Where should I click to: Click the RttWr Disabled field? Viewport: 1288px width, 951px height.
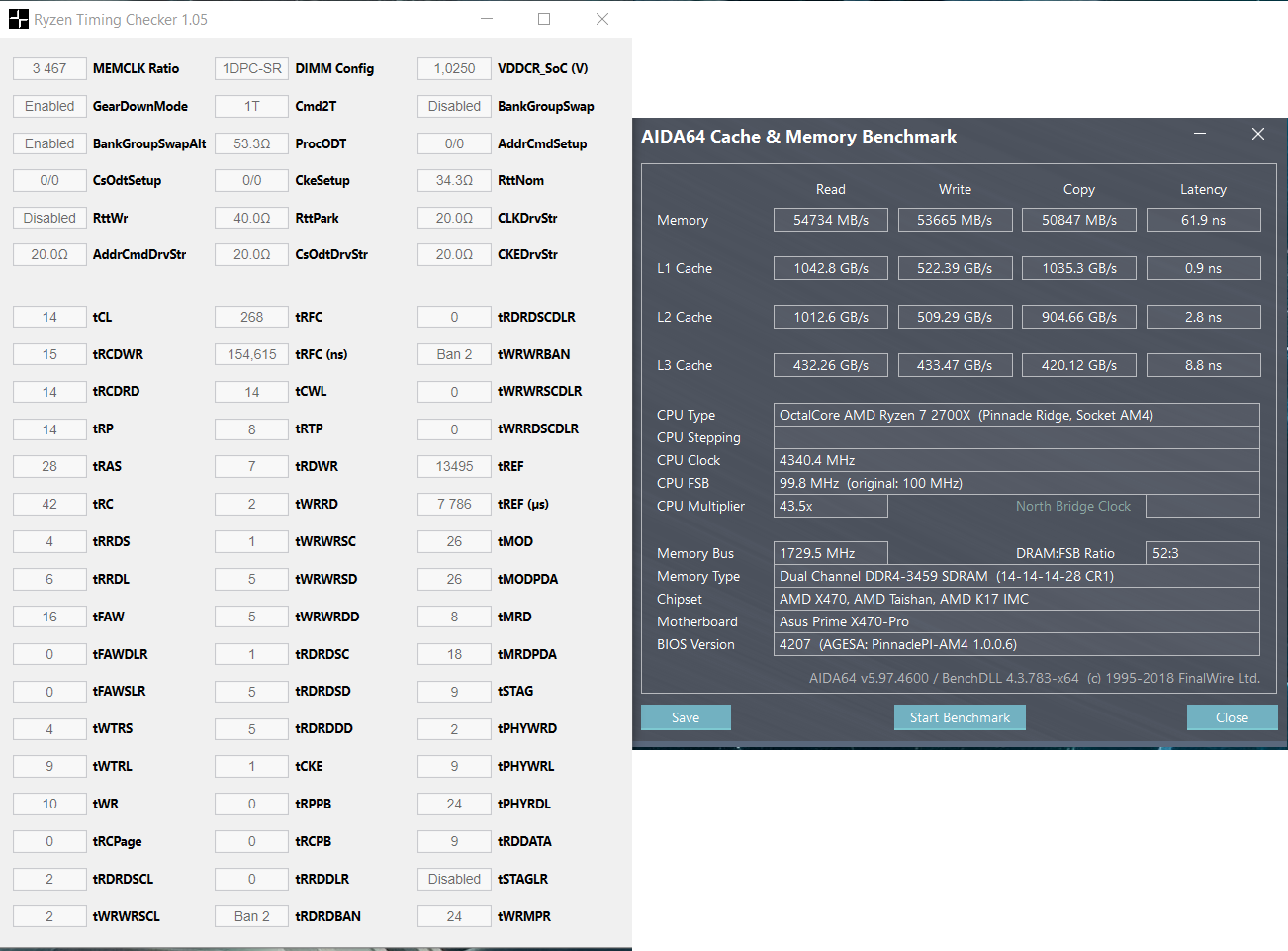(x=49, y=218)
